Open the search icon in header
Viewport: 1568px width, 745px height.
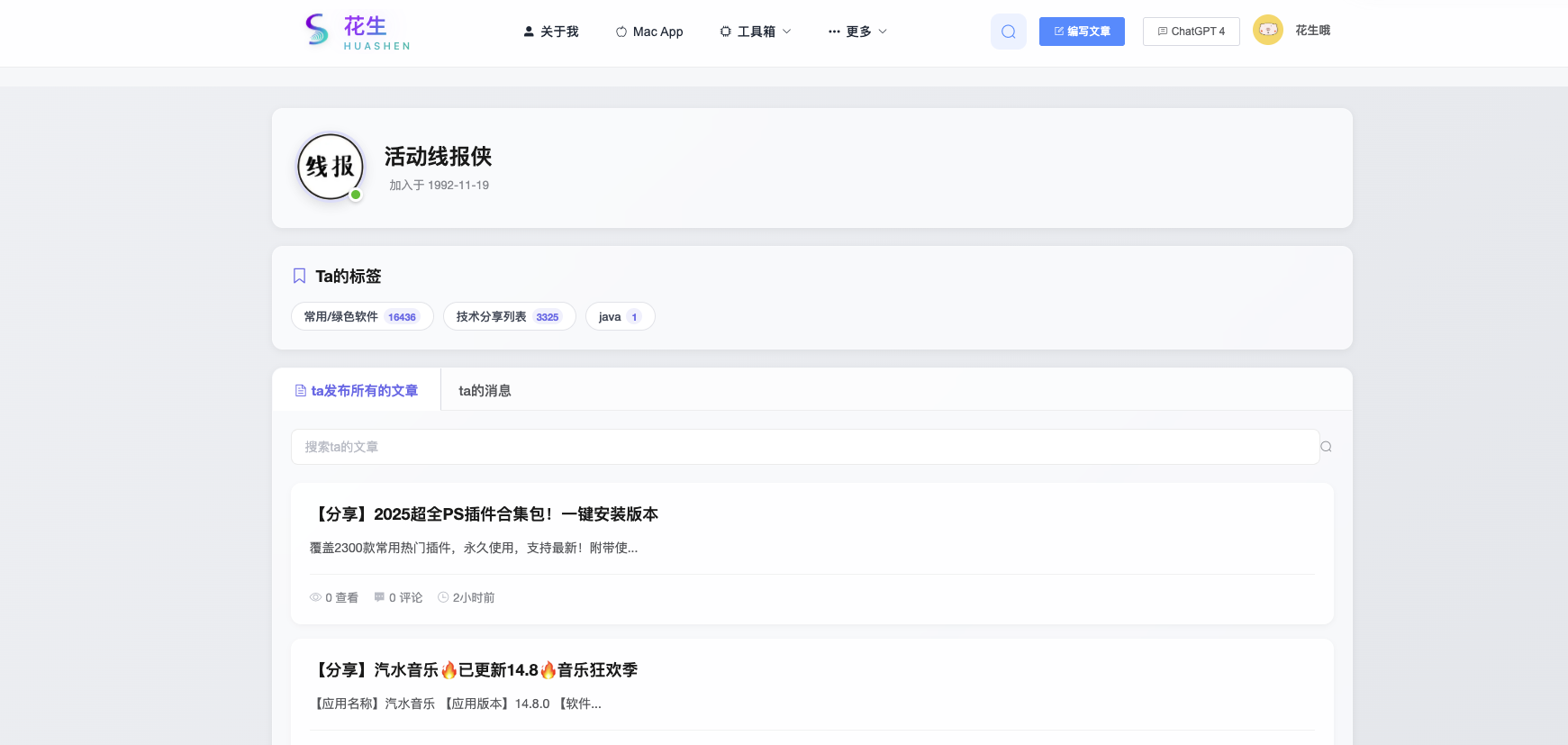[x=1008, y=32]
